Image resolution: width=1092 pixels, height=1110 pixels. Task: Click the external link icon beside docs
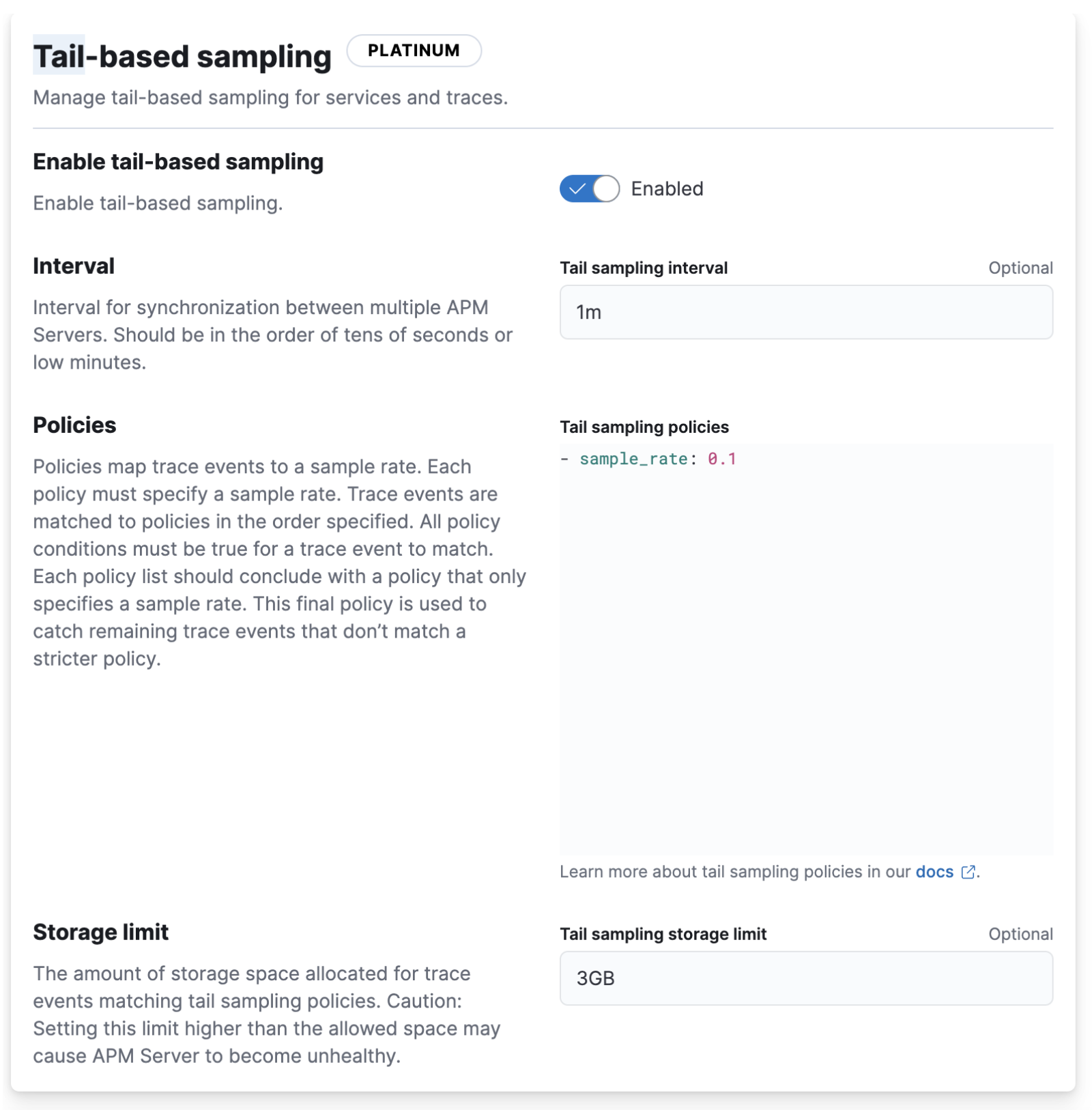point(968,872)
